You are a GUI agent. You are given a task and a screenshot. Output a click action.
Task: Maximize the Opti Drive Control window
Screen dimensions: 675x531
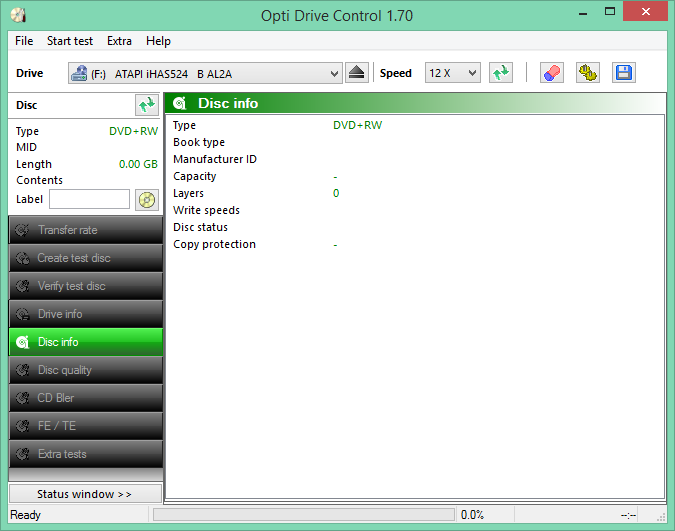[610, 11]
